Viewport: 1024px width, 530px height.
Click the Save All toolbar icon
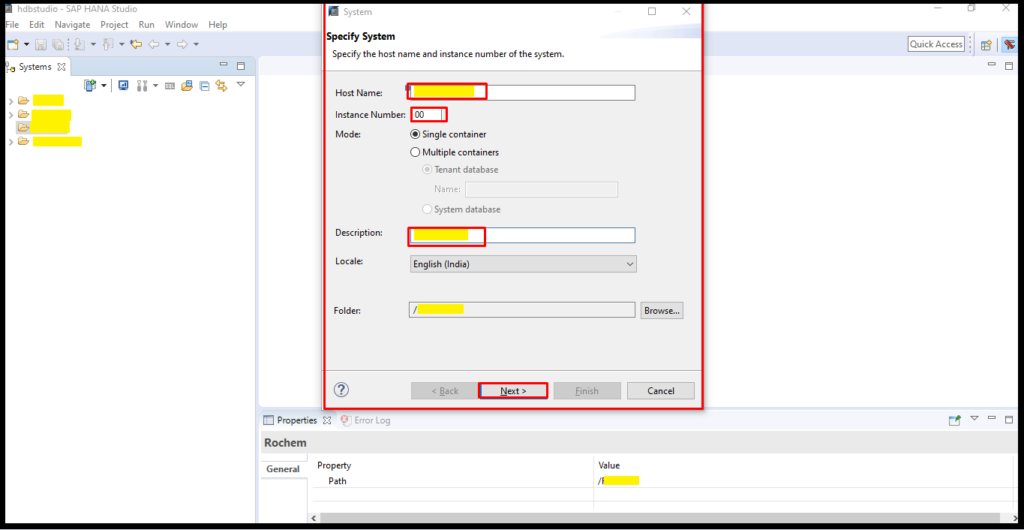[58, 44]
